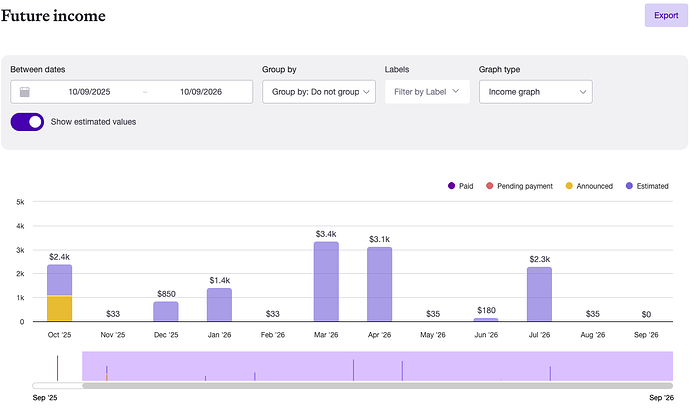Click the Mar '26 $3.4k bar
Screen dimensions: 690x408
click(326, 282)
